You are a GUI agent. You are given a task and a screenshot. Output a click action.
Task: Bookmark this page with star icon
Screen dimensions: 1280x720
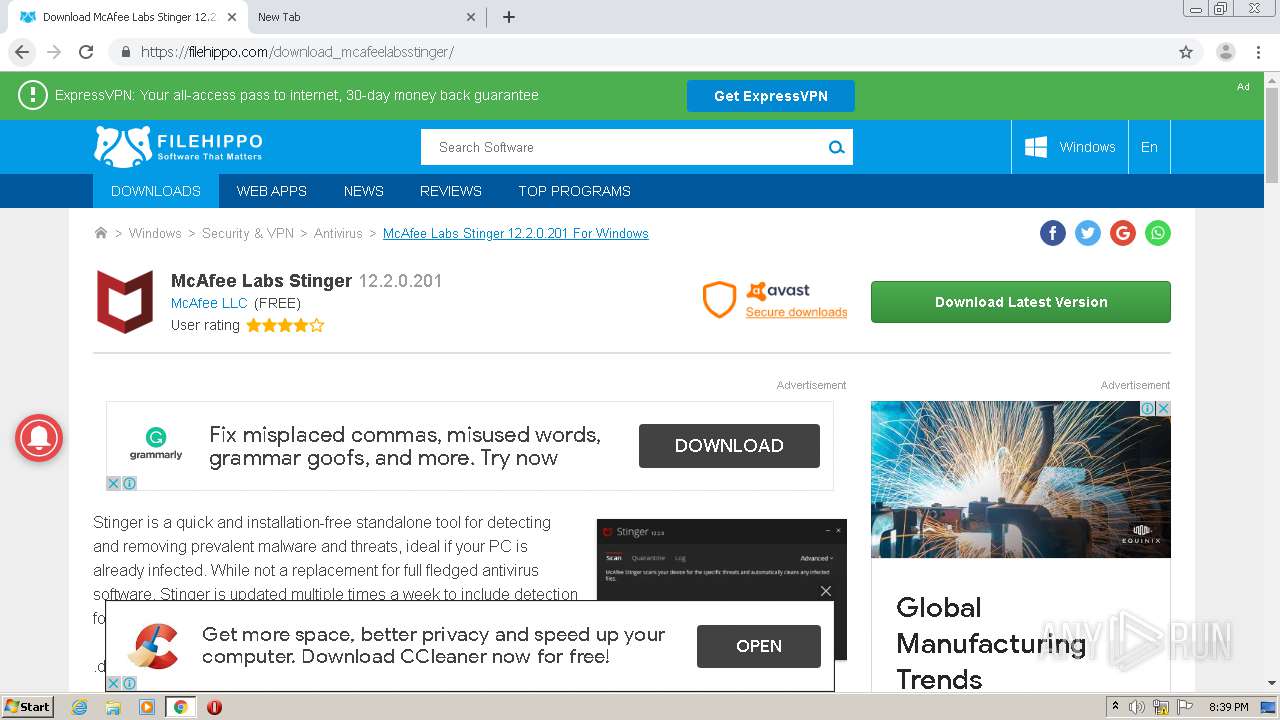click(1186, 52)
